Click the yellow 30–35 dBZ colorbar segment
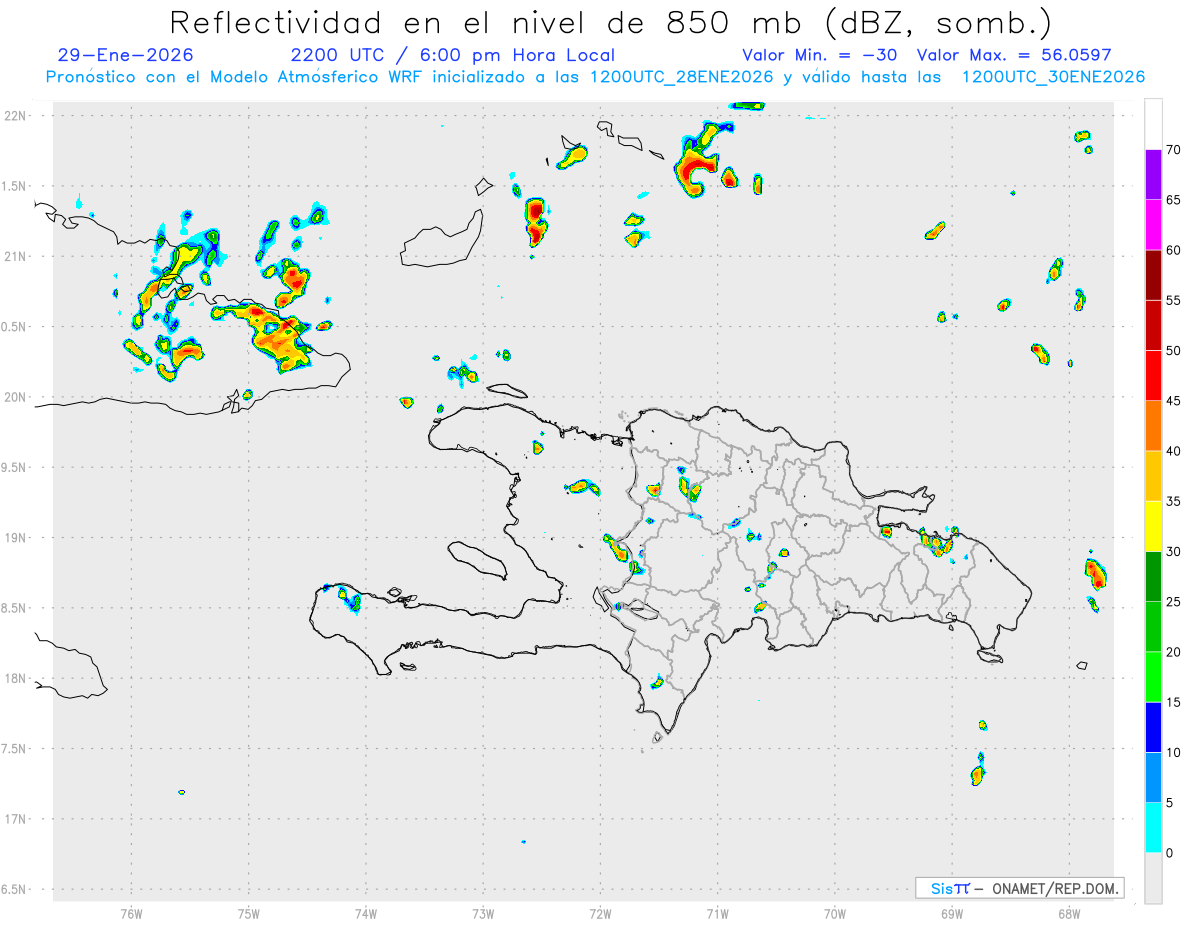 click(x=1153, y=527)
